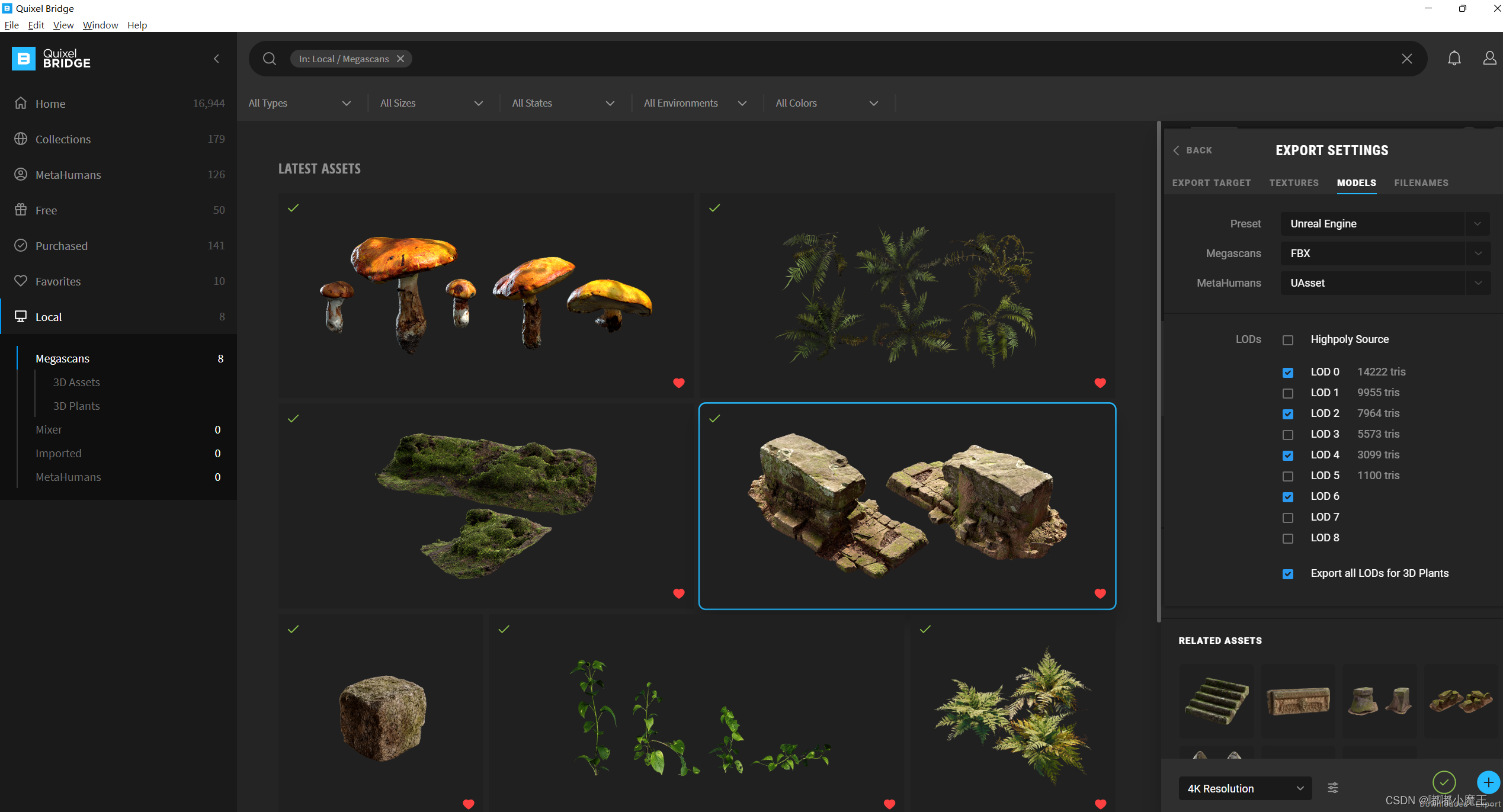Enable the Highpoly Source checkbox
Screen dimensions: 1503x812
(1288, 340)
